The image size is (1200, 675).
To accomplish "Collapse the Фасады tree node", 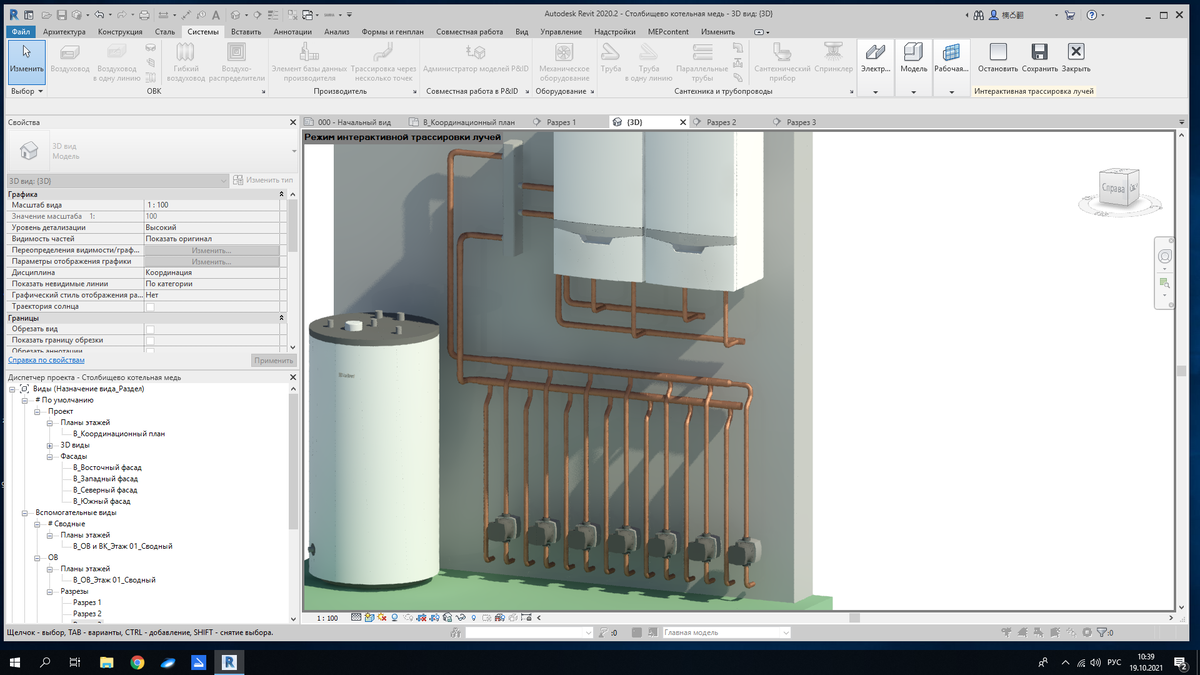I will (x=50, y=456).
